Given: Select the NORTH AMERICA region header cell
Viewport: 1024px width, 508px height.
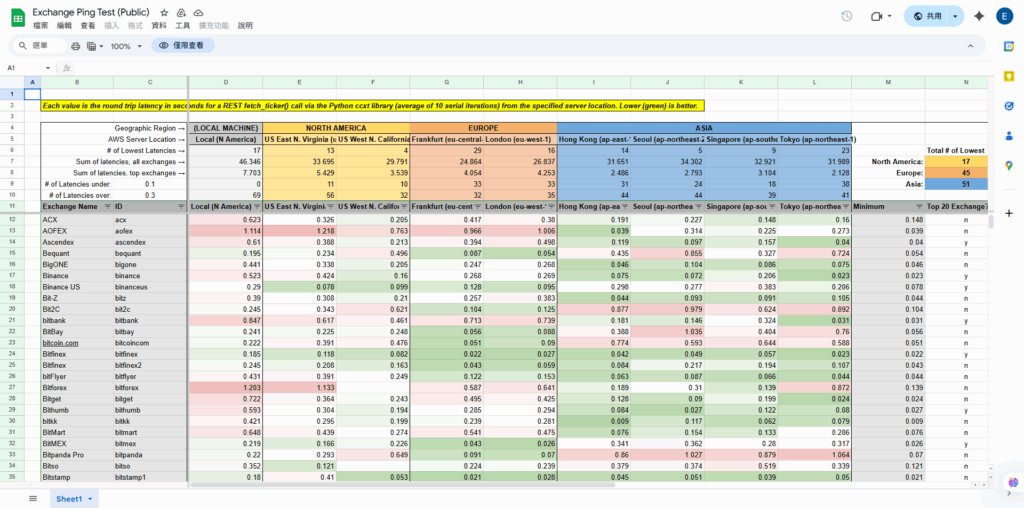Looking at the screenshot, I should pyautogui.click(x=336, y=128).
